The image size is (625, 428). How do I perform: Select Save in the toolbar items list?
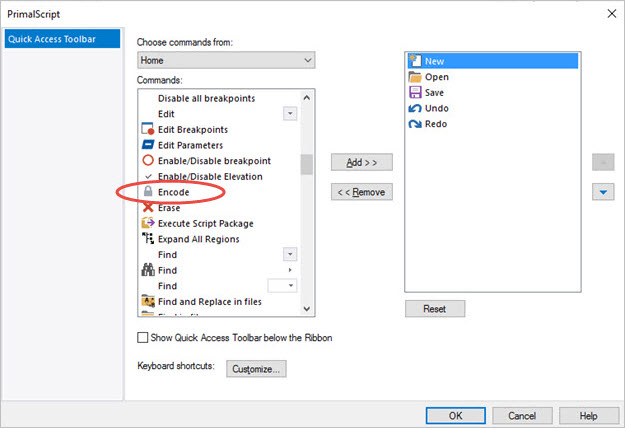[x=493, y=92]
